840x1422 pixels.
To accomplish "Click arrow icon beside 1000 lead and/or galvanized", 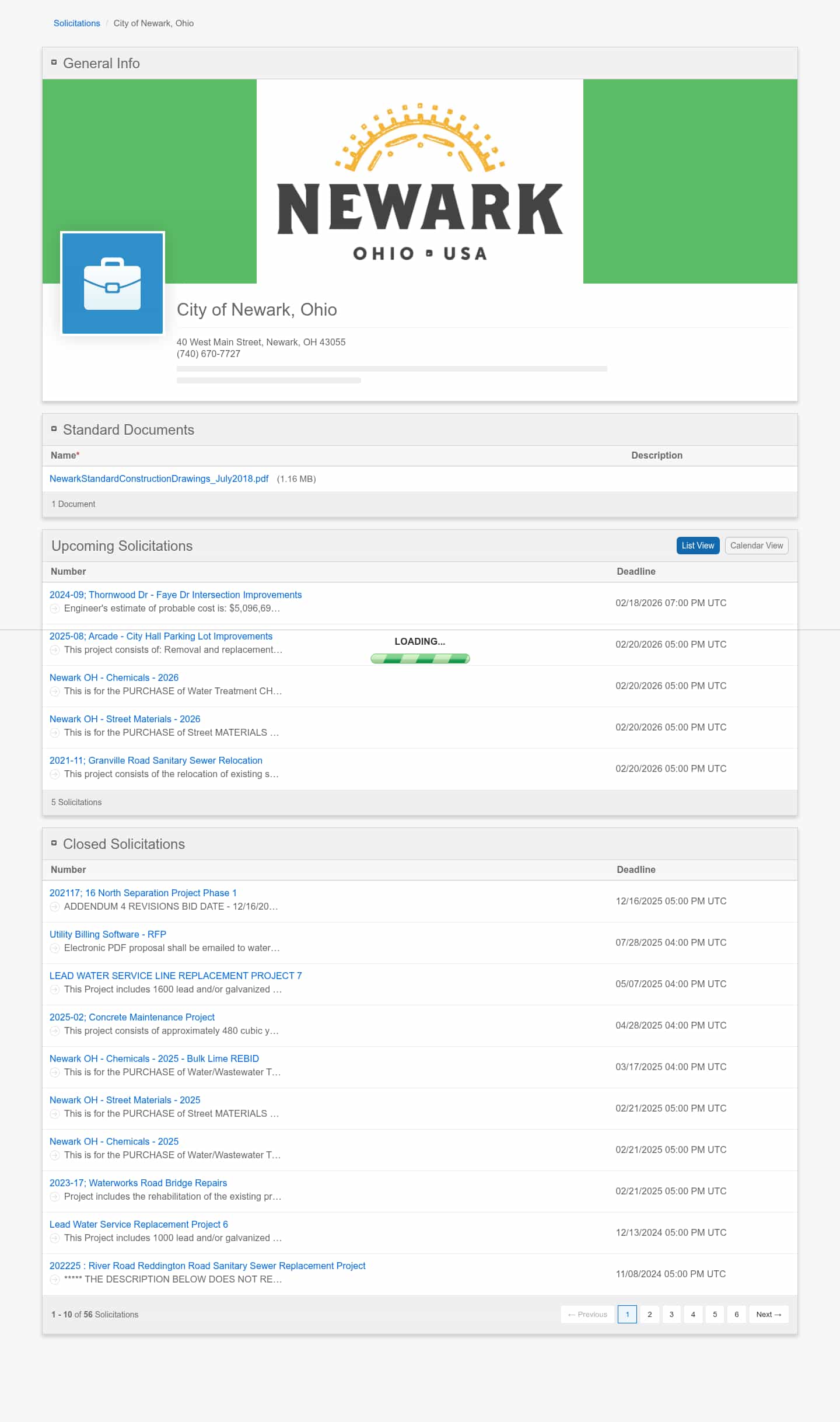I will click(x=55, y=1238).
